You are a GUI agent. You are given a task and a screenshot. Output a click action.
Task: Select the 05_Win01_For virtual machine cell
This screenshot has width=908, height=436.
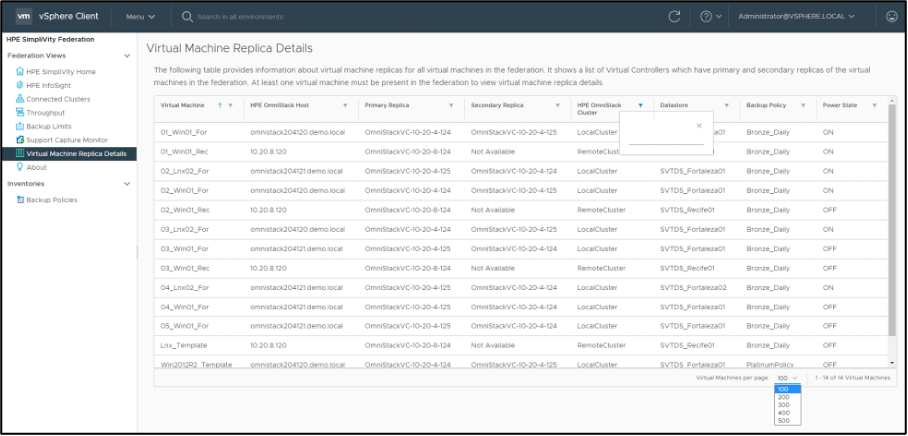pyautogui.click(x=184, y=326)
